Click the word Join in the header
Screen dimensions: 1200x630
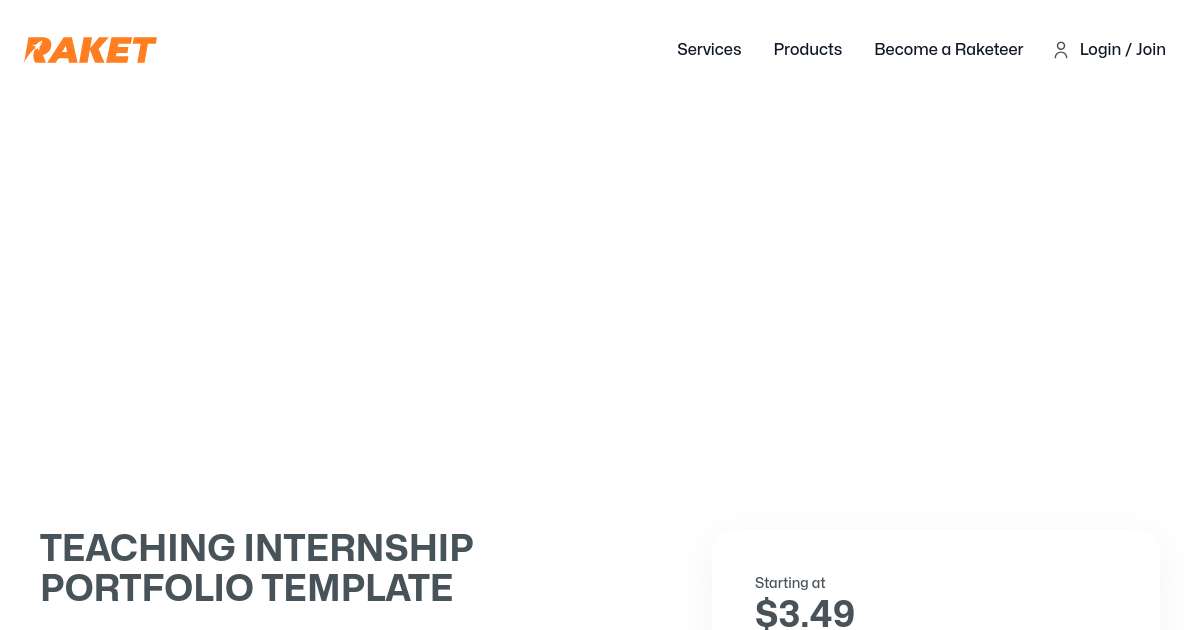(1151, 49)
